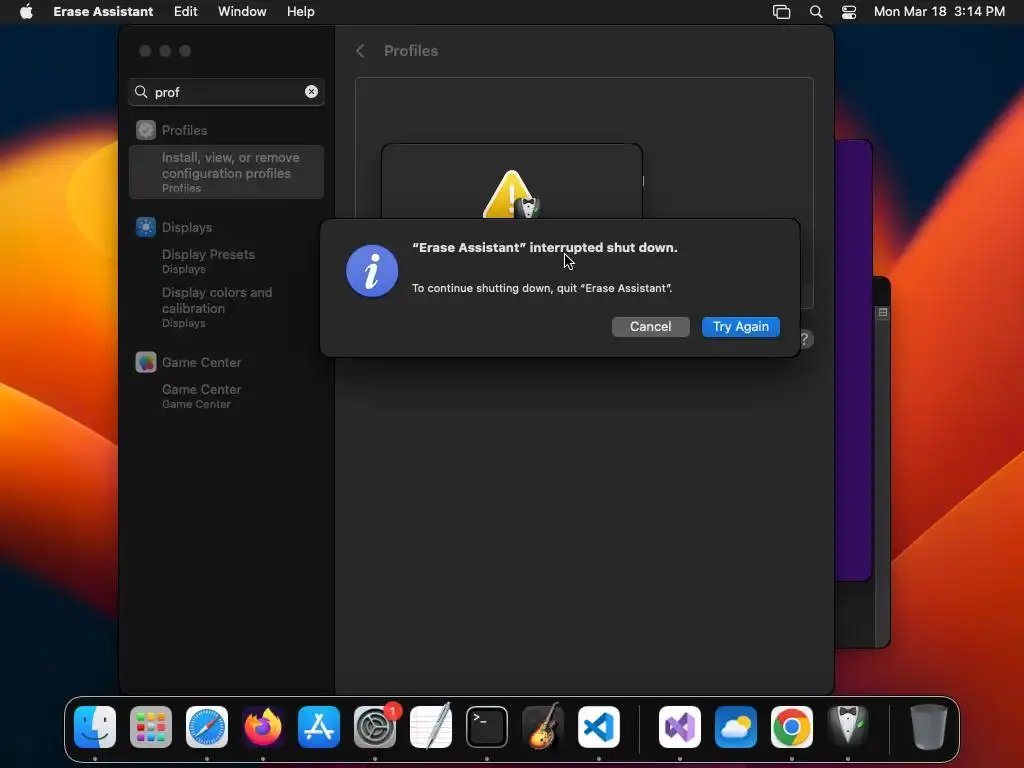Click the "interrupted shut down" dialog title

(545, 248)
